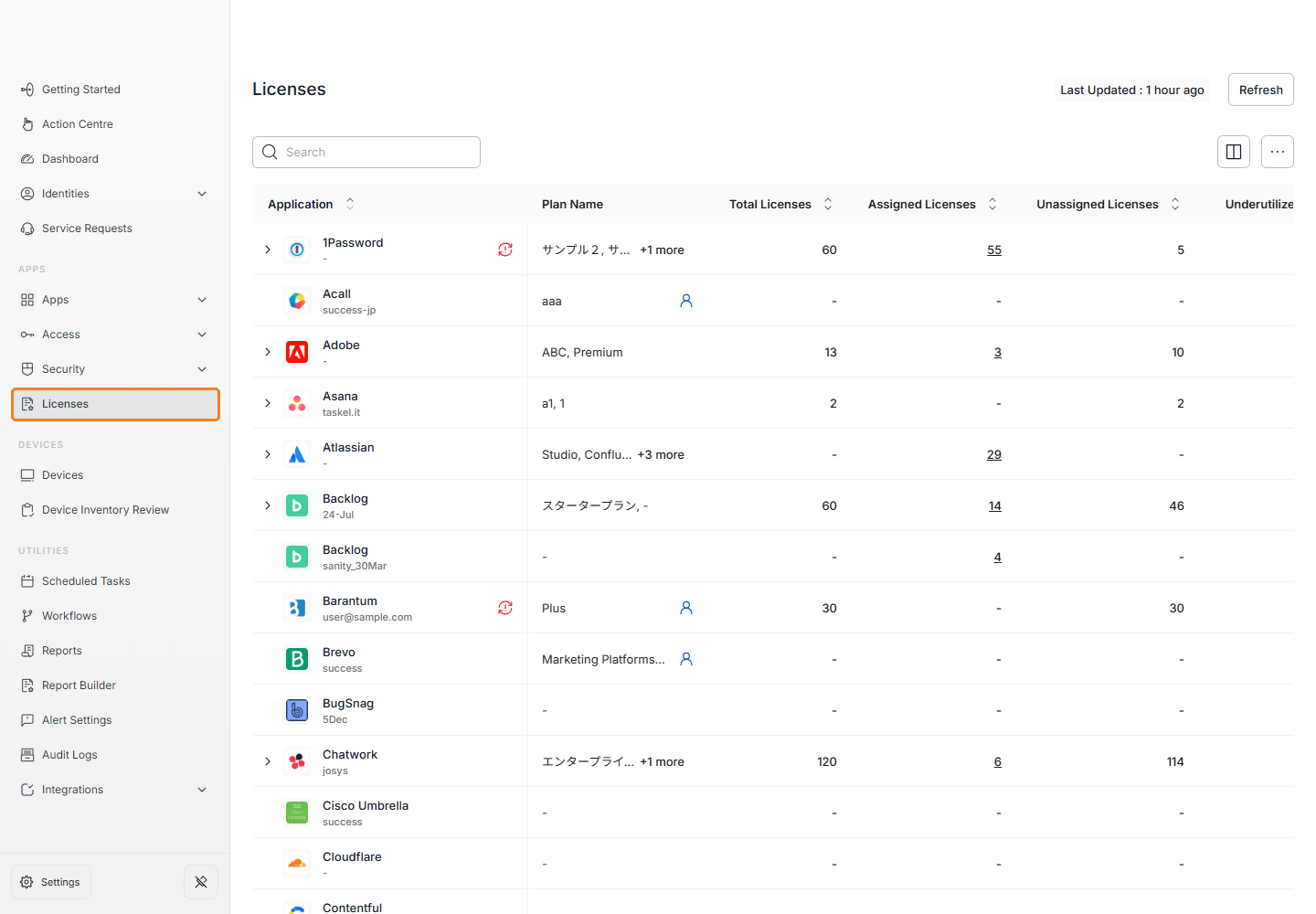Click '+3 more' in Atlassian plan name
The width and height of the screenshot is (1316, 914).
(x=661, y=454)
